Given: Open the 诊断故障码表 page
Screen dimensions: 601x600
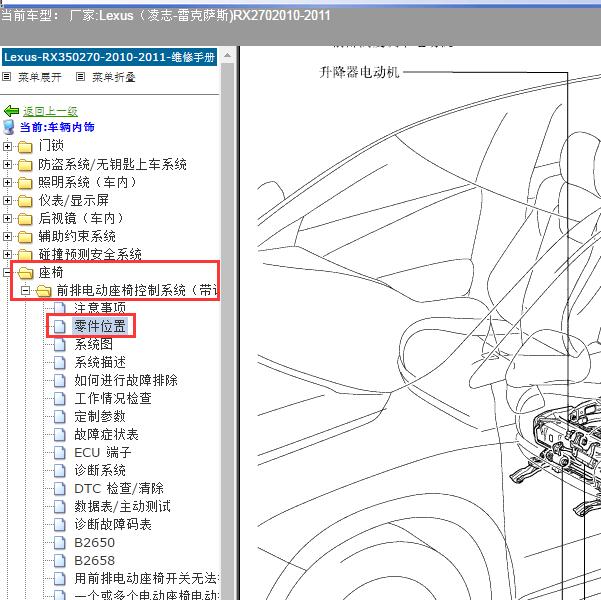Looking at the screenshot, I should 113,524.
